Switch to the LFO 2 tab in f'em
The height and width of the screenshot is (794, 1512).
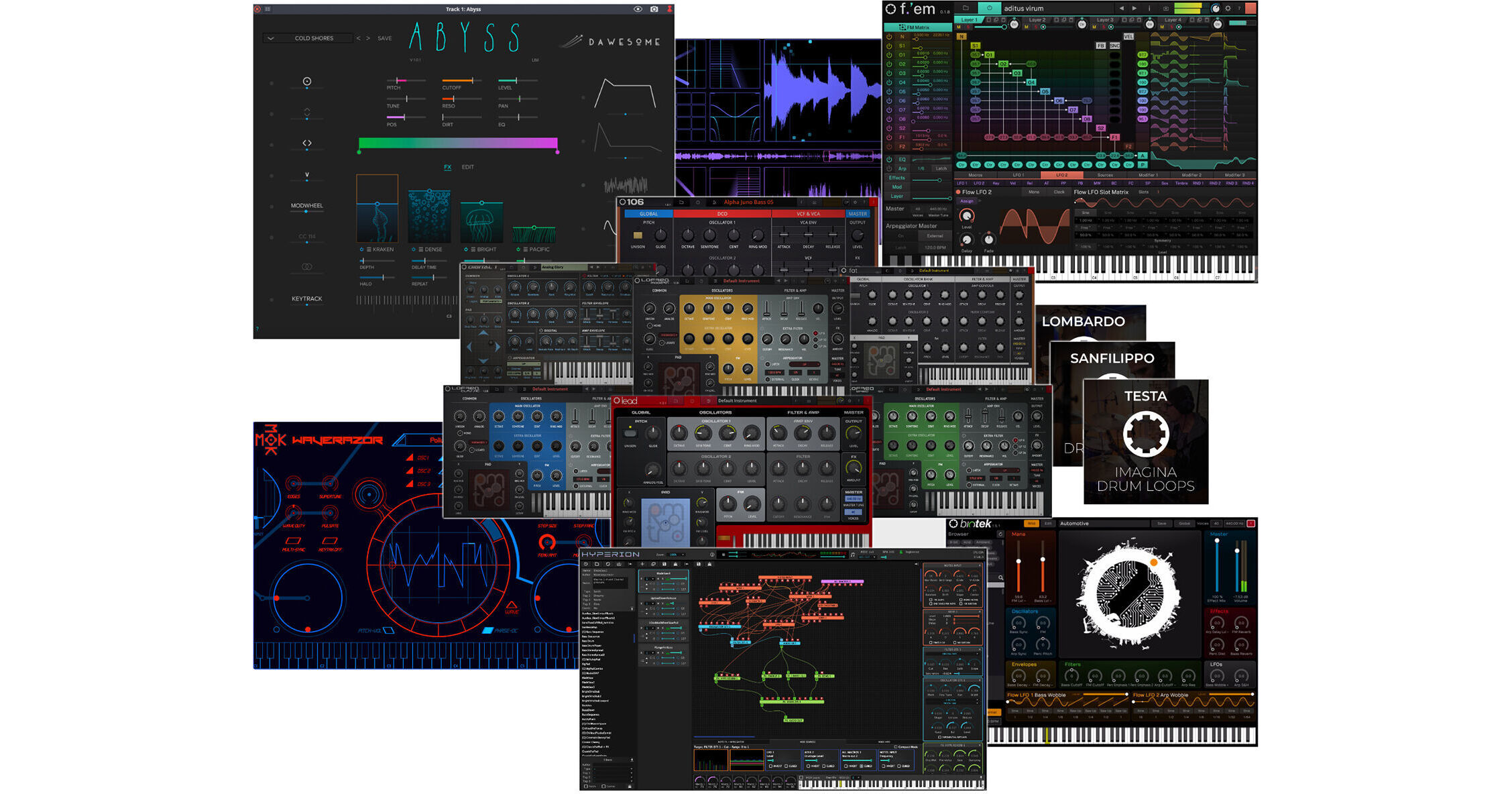[x=1062, y=175]
